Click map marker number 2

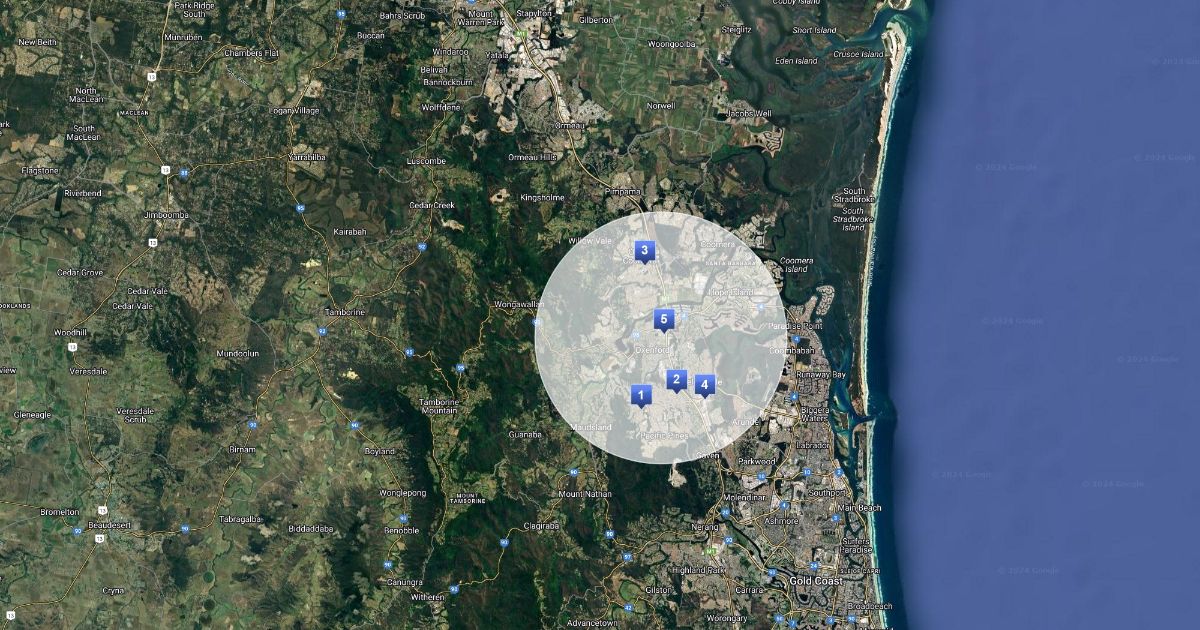[x=676, y=380]
